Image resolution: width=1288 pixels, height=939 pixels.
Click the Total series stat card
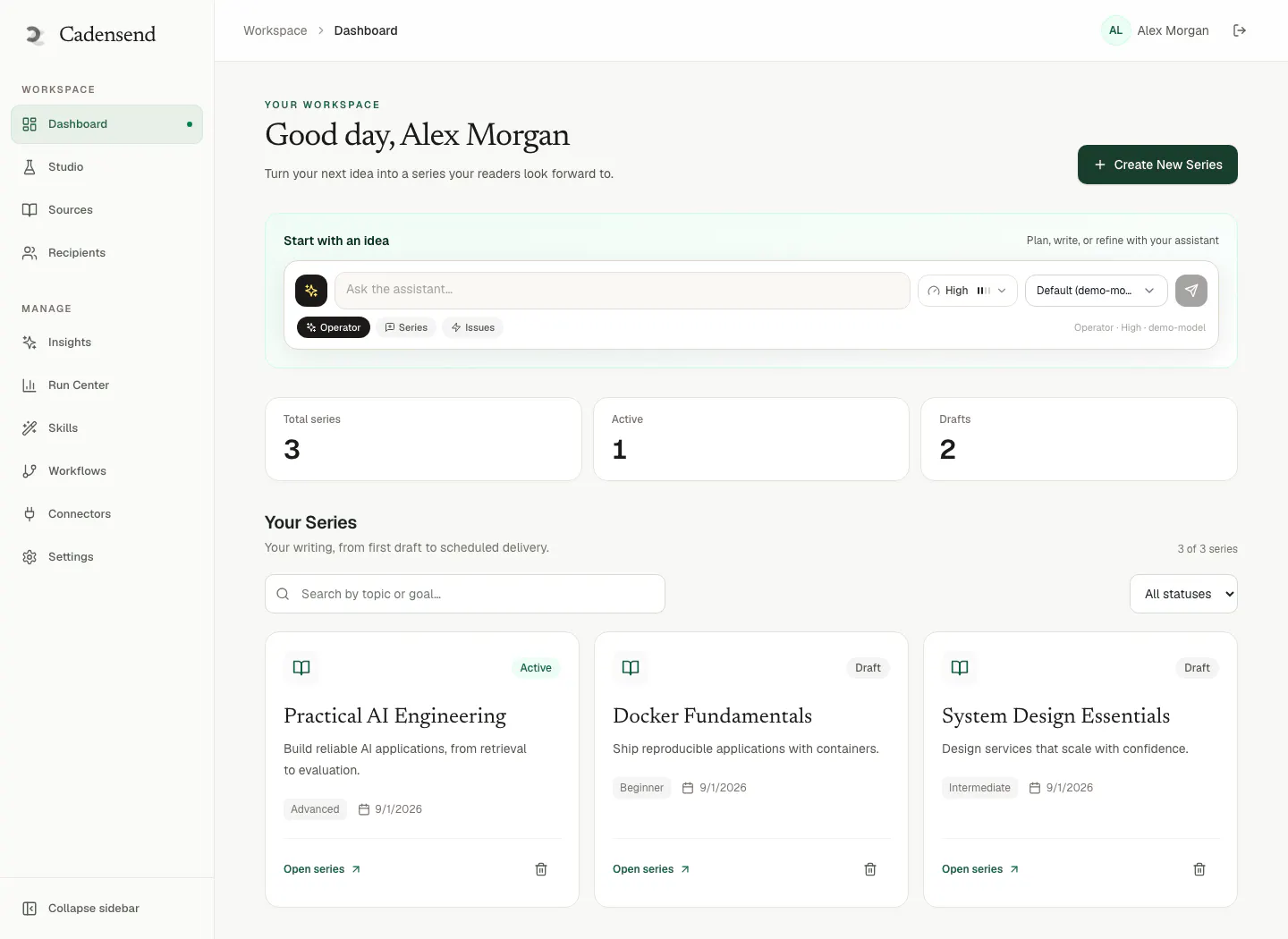click(423, 439)
